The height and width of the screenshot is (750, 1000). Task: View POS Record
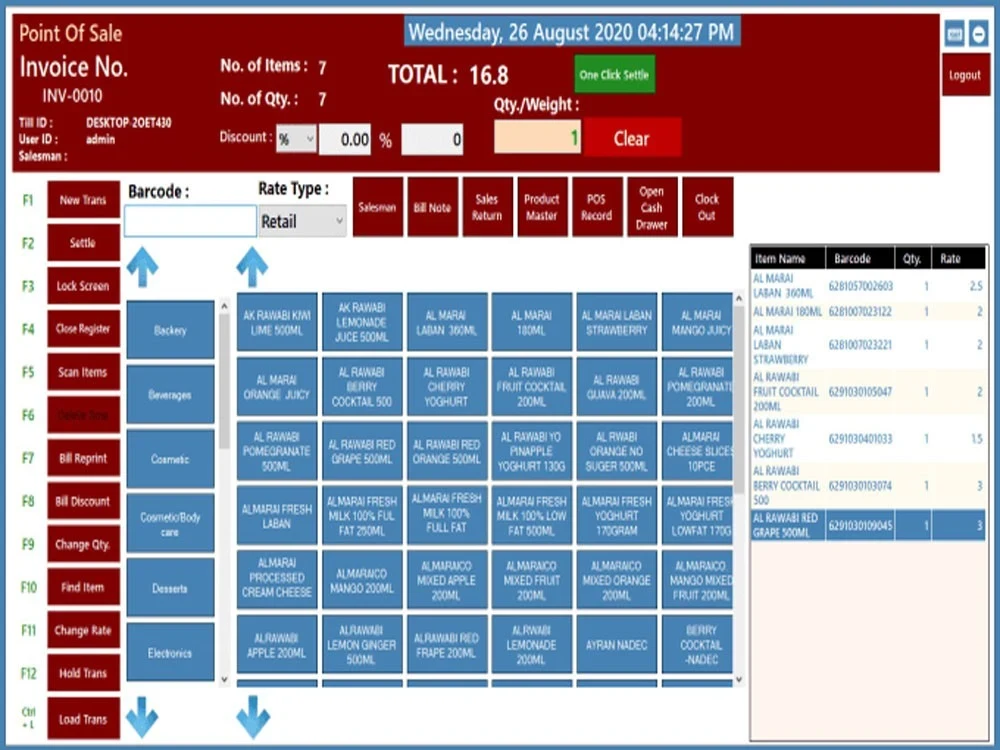[597, 207]
